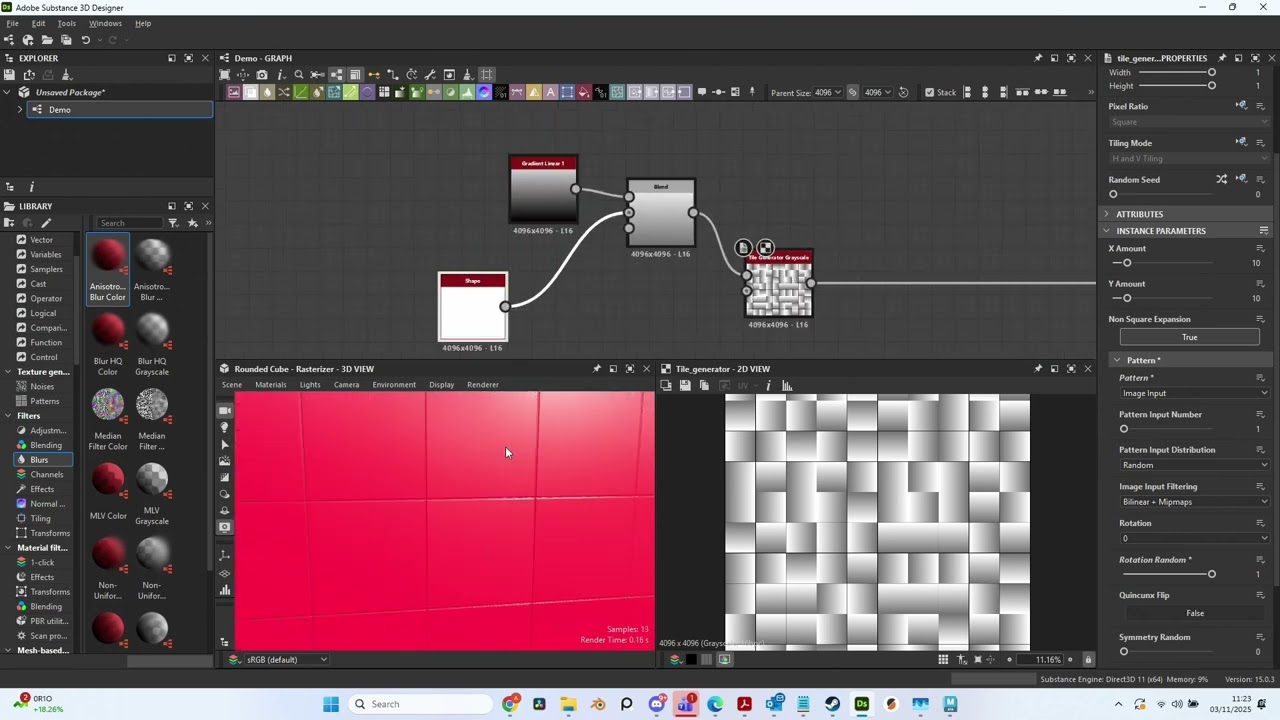Screen dimensions: 1280x720
Task: Open Pattern Input Distribution Random dropdown
Action: (1195, 465)
